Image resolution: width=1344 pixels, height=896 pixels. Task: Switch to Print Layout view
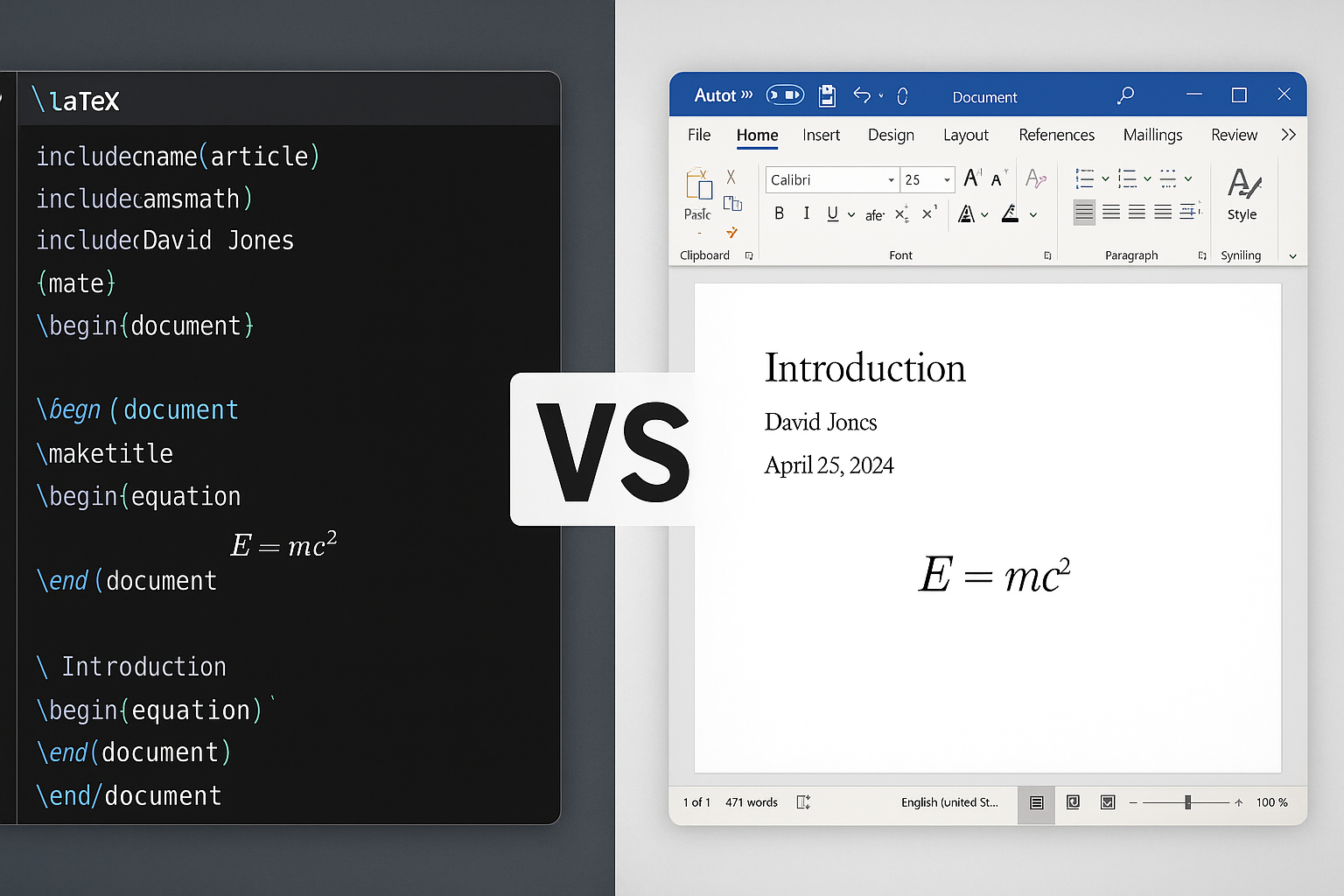pos(1037,802)
